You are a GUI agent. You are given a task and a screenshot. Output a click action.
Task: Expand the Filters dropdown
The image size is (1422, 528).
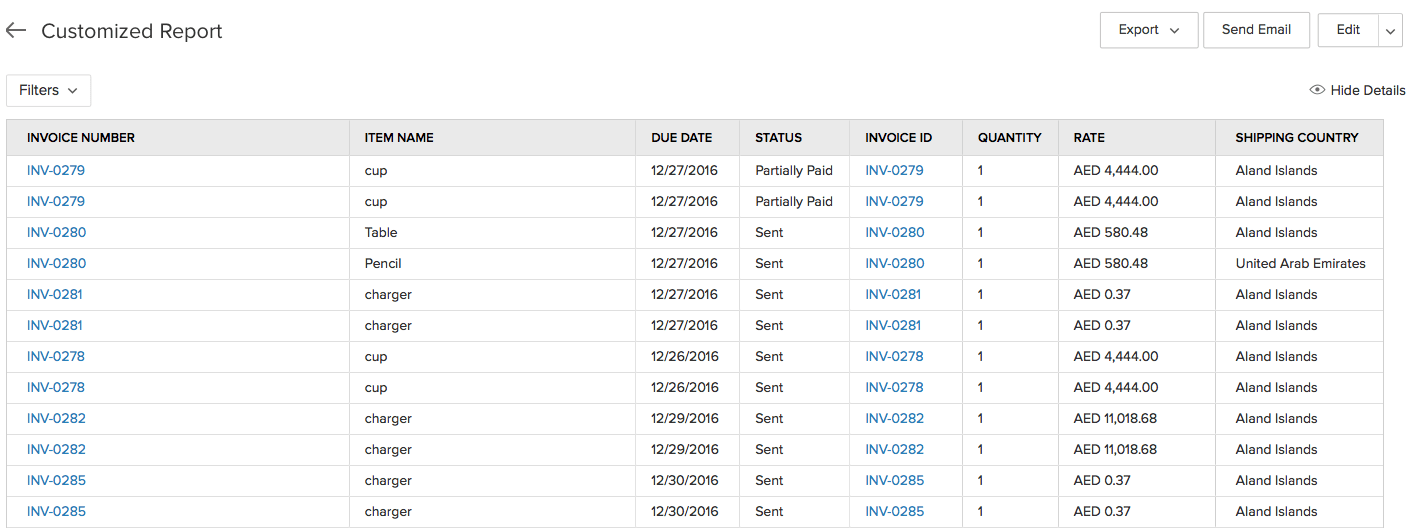[48, 90]
